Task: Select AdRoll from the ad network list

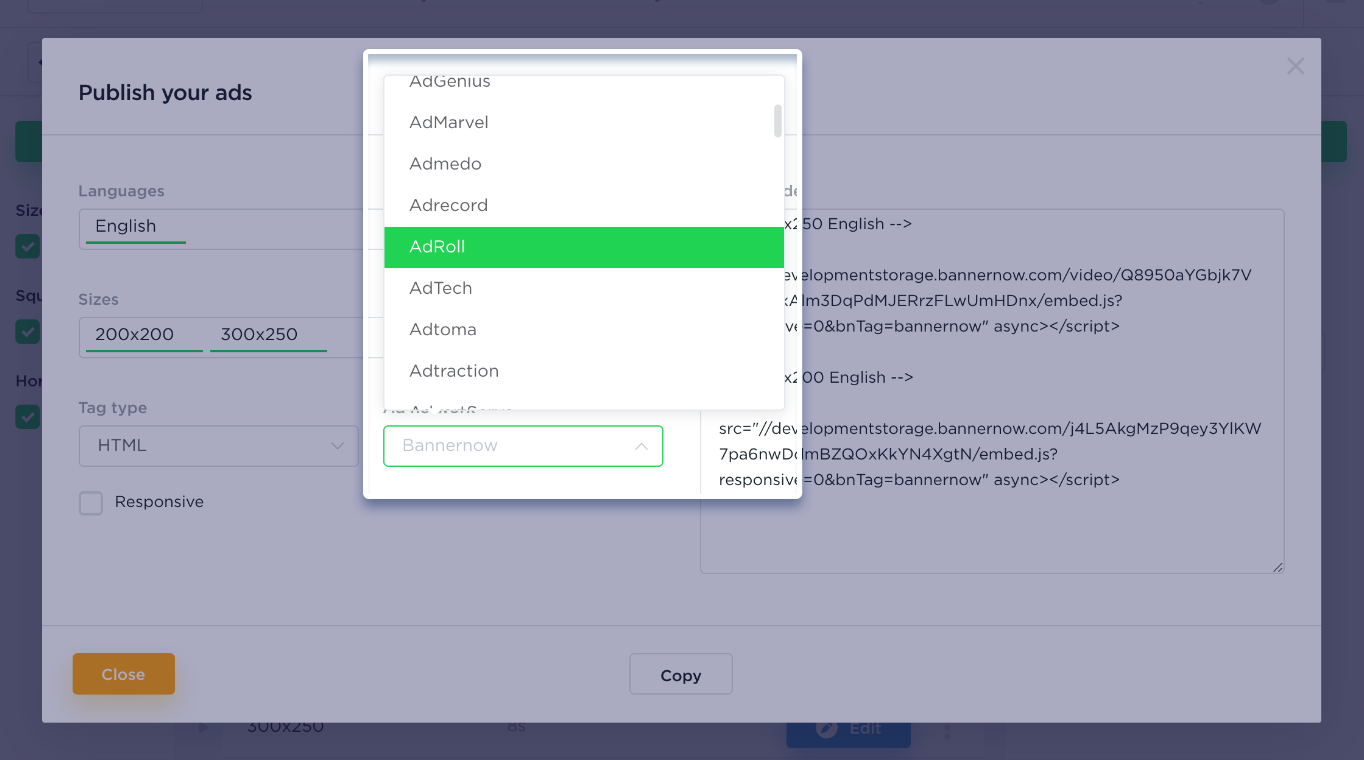Action: 583,247
